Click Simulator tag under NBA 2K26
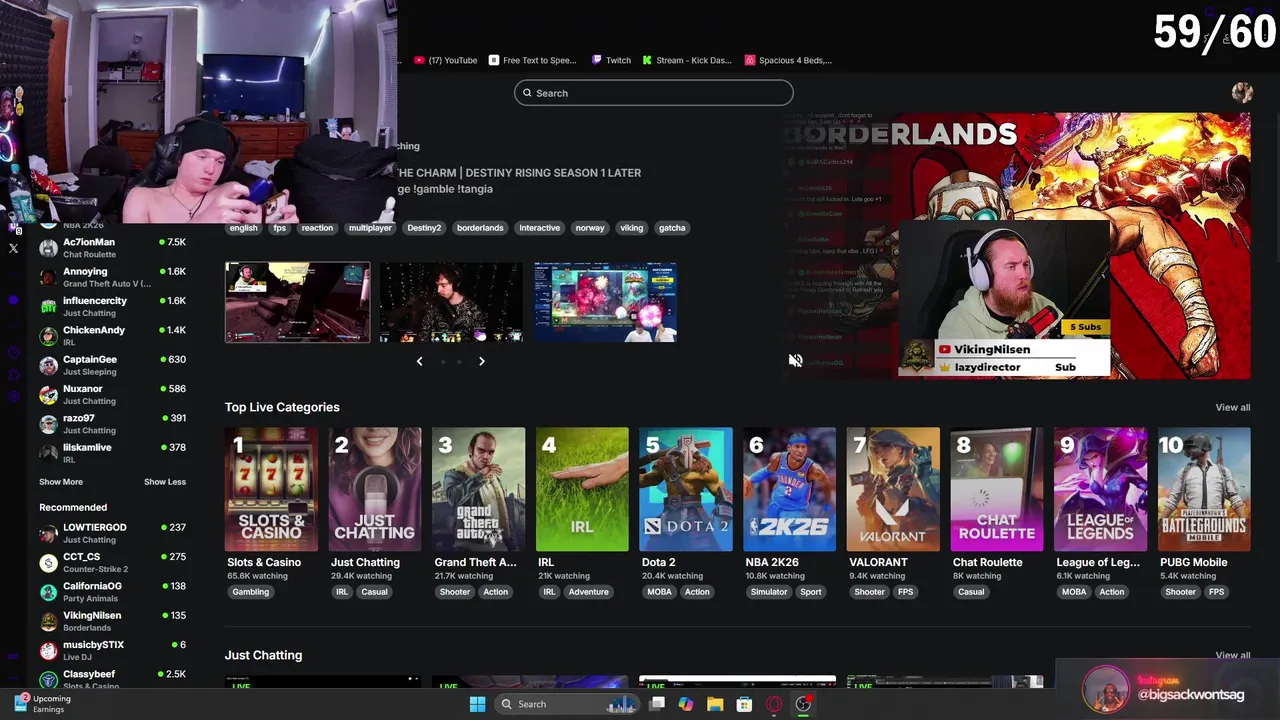Screen dimensions: 1280x720 pos(769,592)
